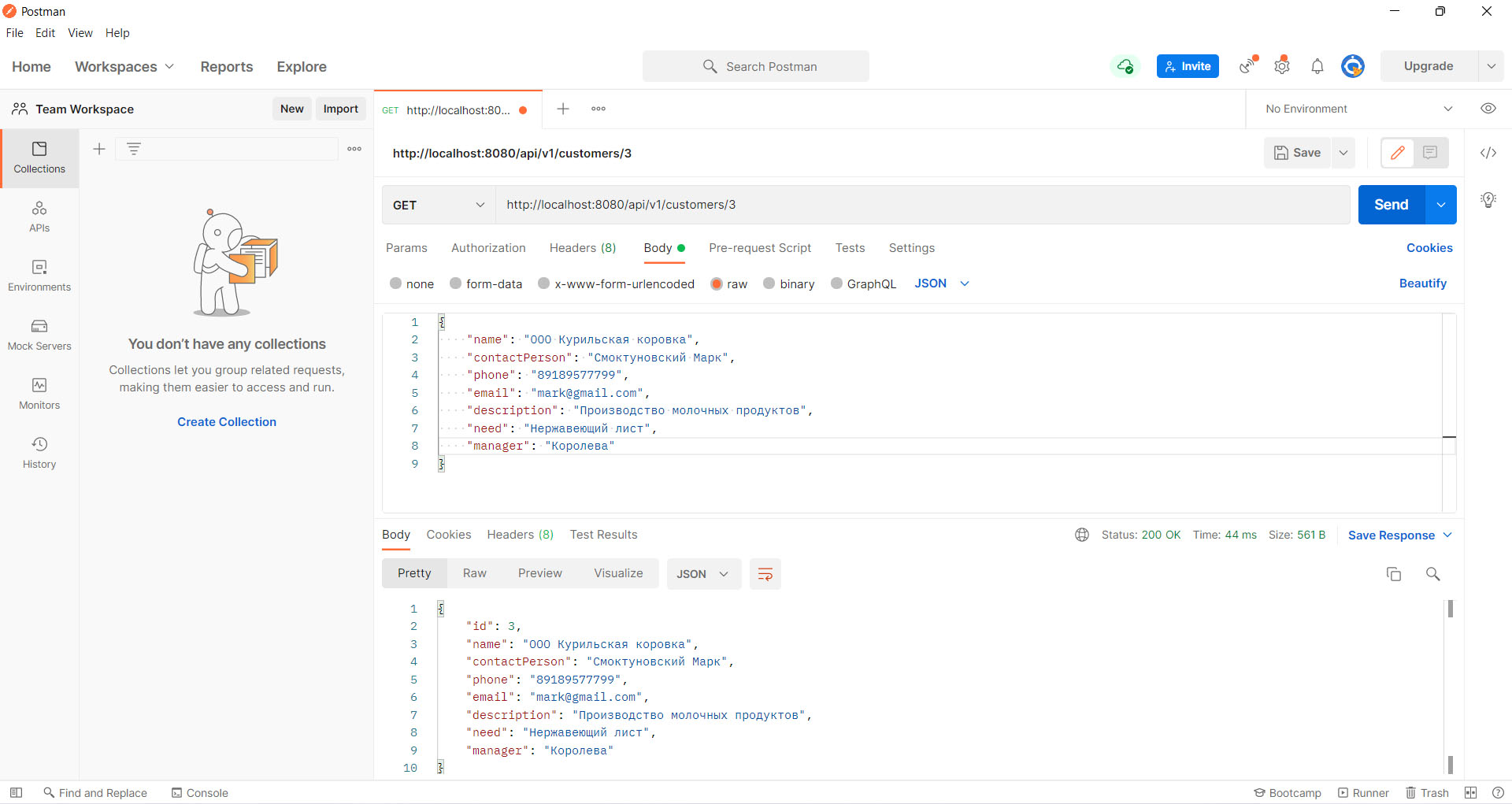
Task: Open the user avatar menu
Action: [x=1353, y=66]
